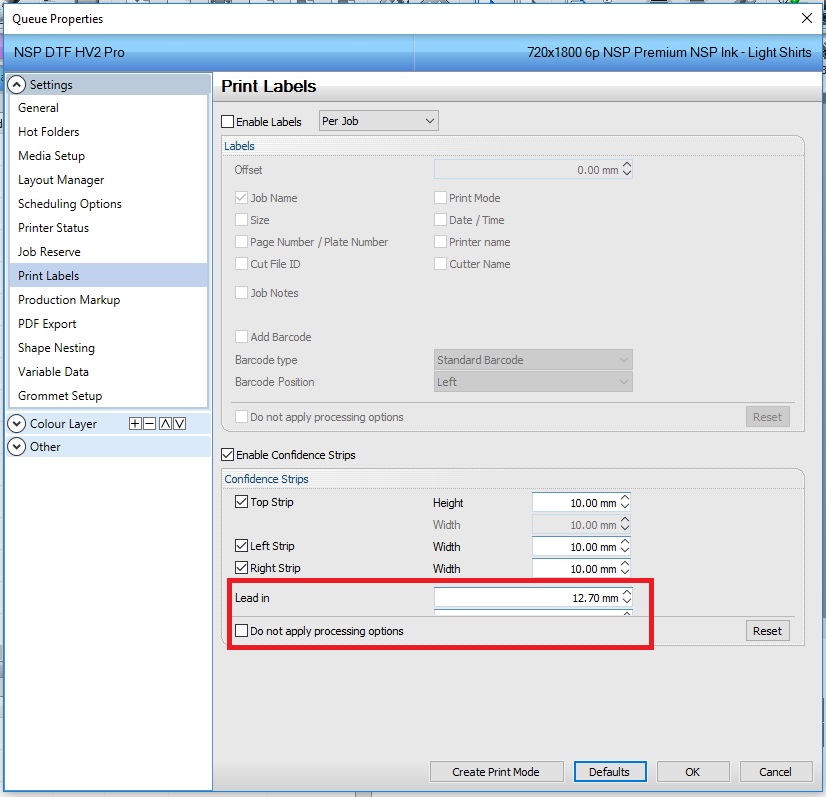Screen dimensions: 826x797
Task: Click the Defaults button
Action: point(610,772)
